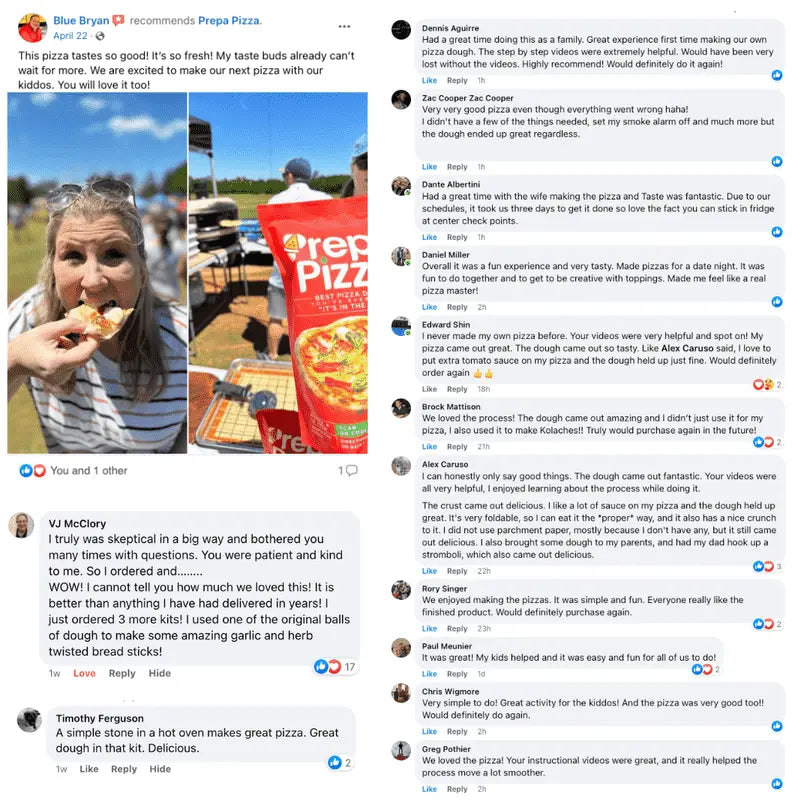The width and height of the screenshot is (810, 810).
Task: Open the three-dot post options menu
Action: [x=345, y=26]
